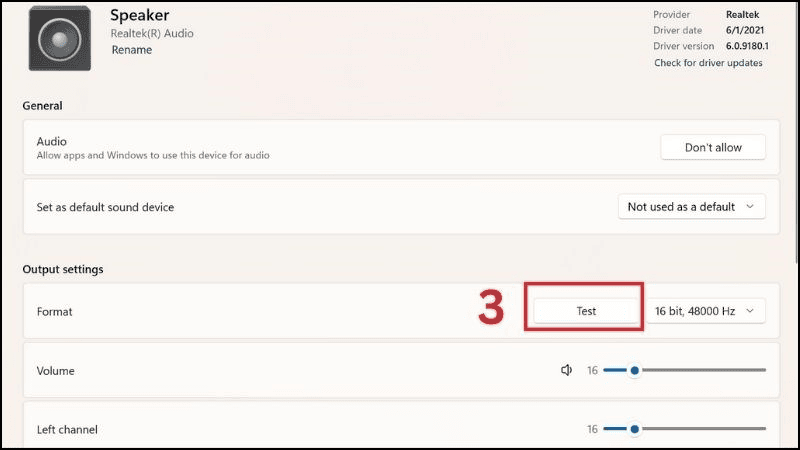Click the Audio permission row description
This screenshot has width=800, height=450.
coord(153,156)
